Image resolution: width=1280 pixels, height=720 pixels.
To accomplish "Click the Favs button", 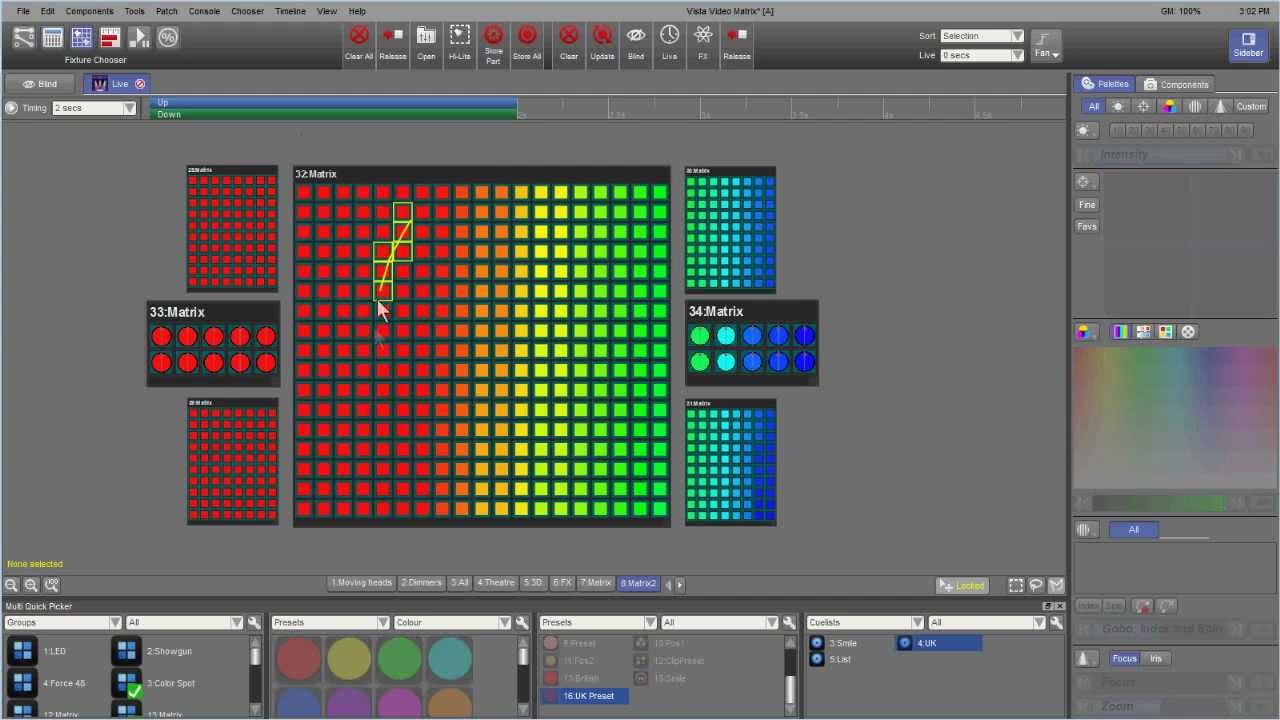I will (x=1087, y=226).
